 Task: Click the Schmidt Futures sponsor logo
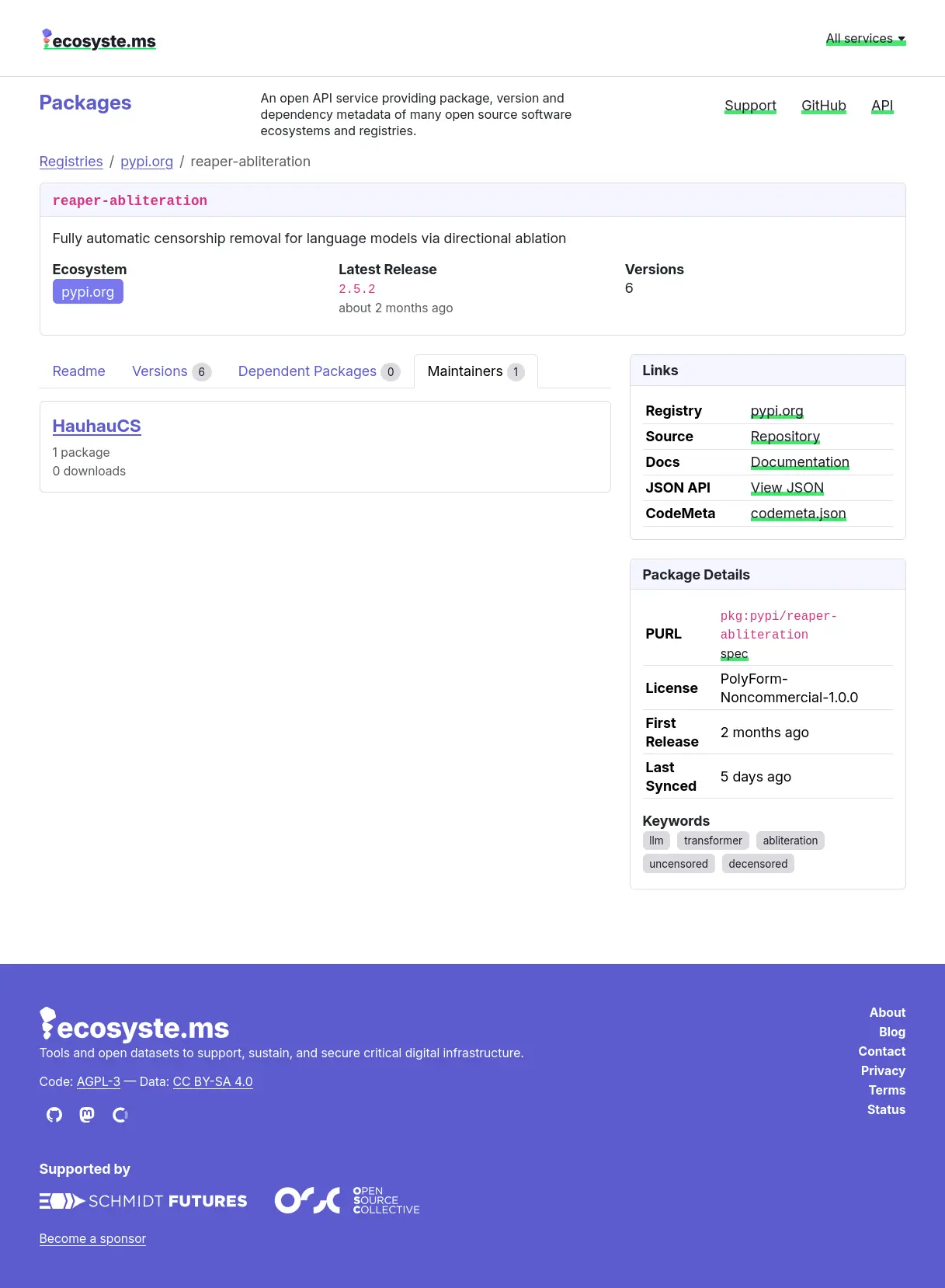(x=144, y=1201)
